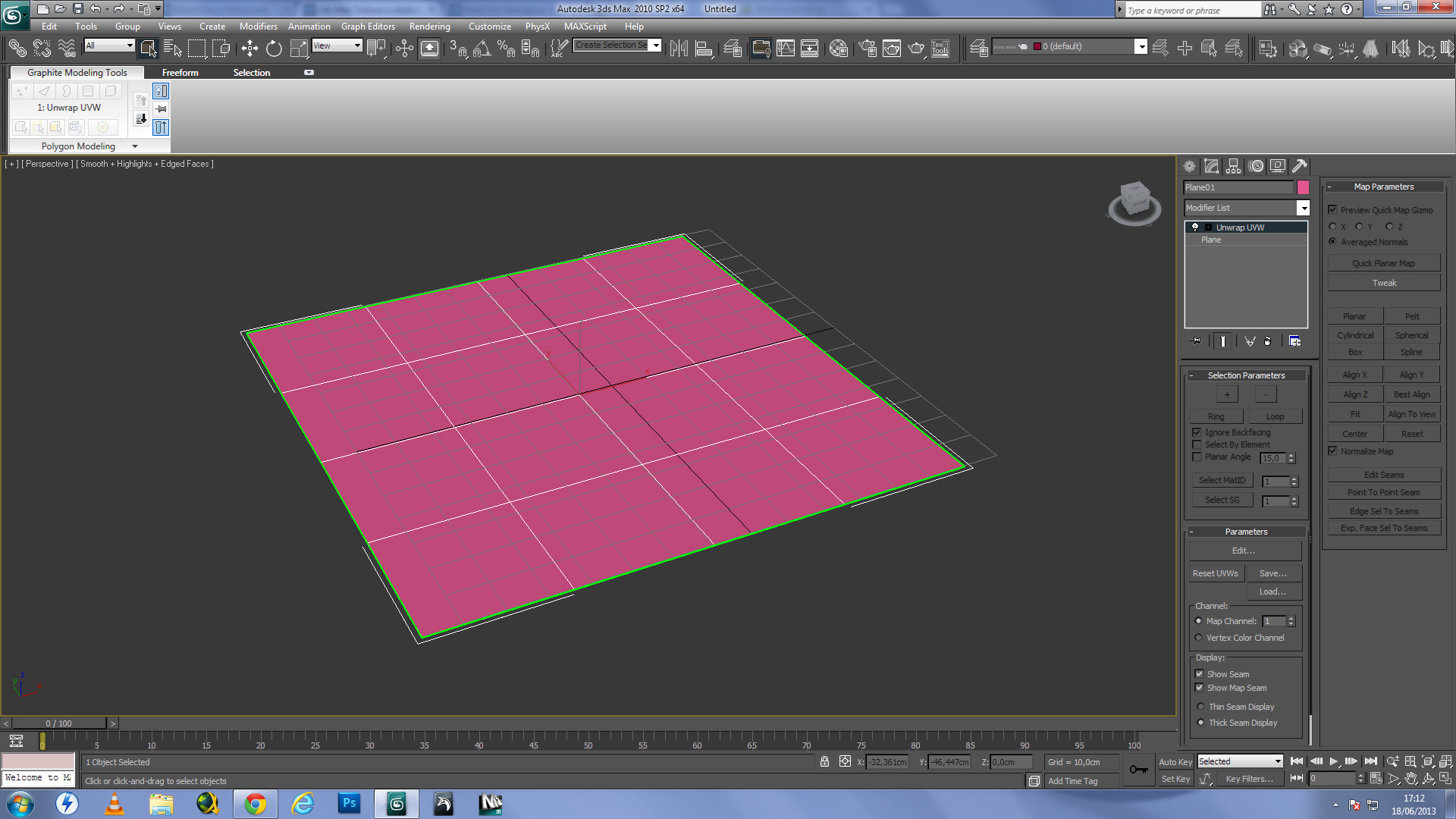Click the Mirror tool icon
1456x819 pixels.
coord(679,49)
